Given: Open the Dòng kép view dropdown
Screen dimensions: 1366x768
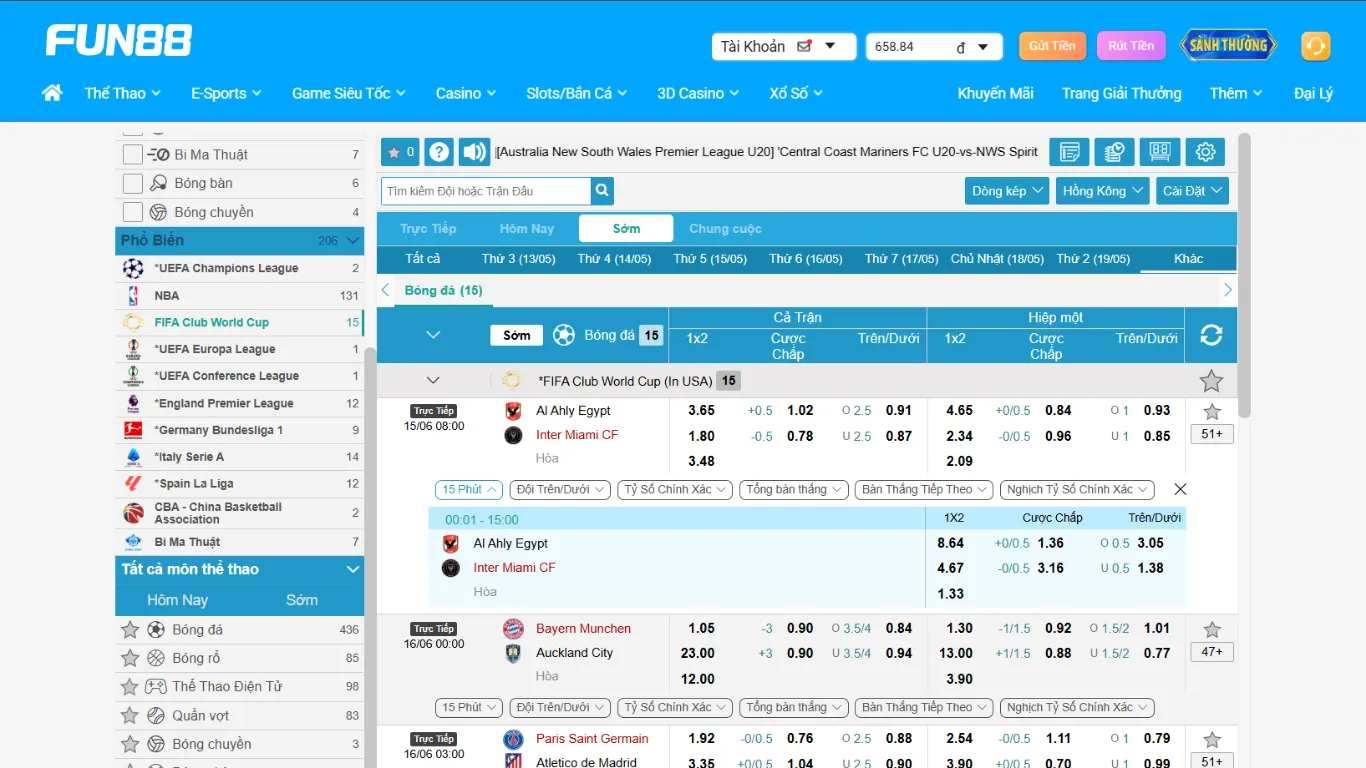Looking at the screenshot, I should click(x=1007, y=191).
